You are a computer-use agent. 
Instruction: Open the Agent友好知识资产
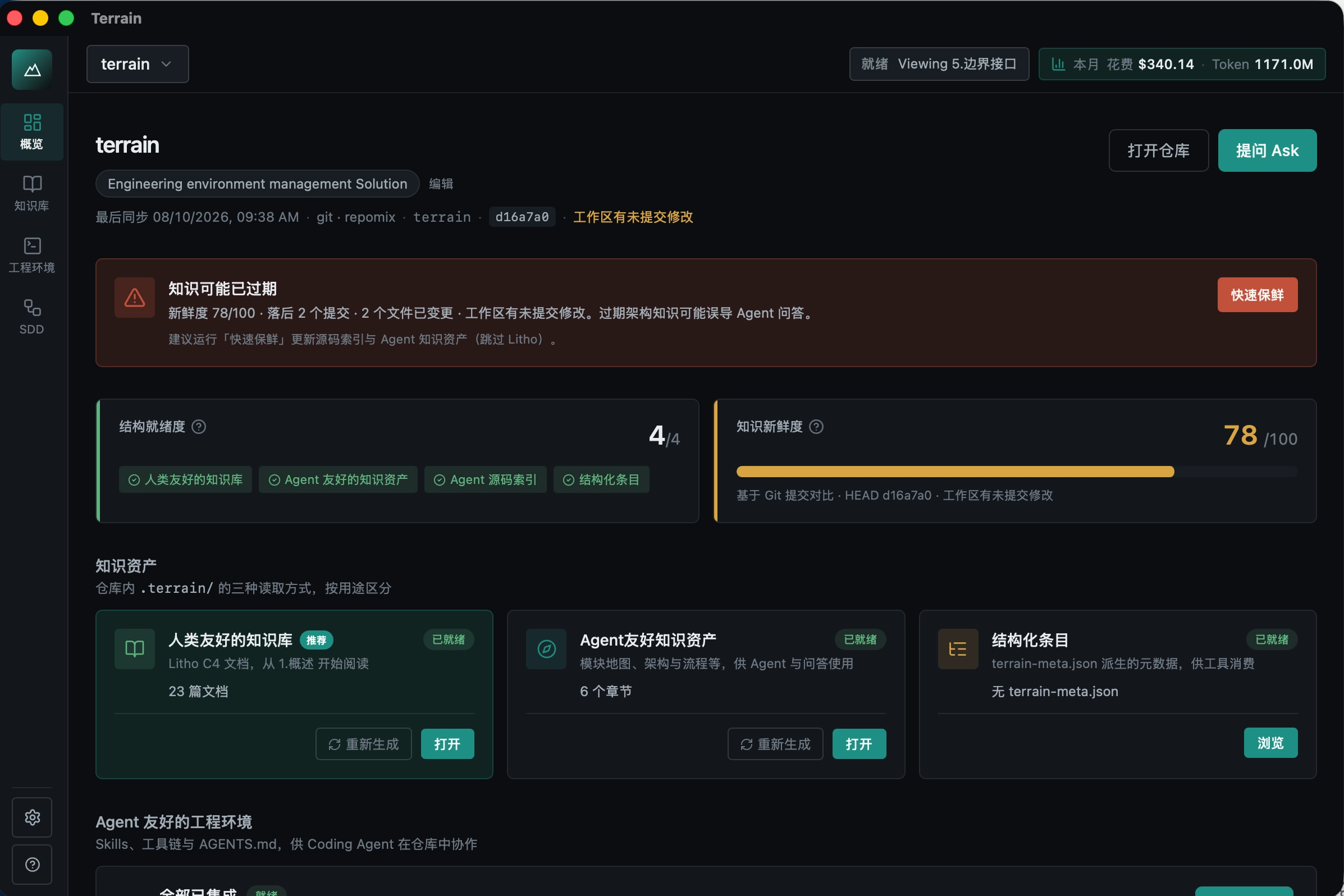click(x=859, y=744)
